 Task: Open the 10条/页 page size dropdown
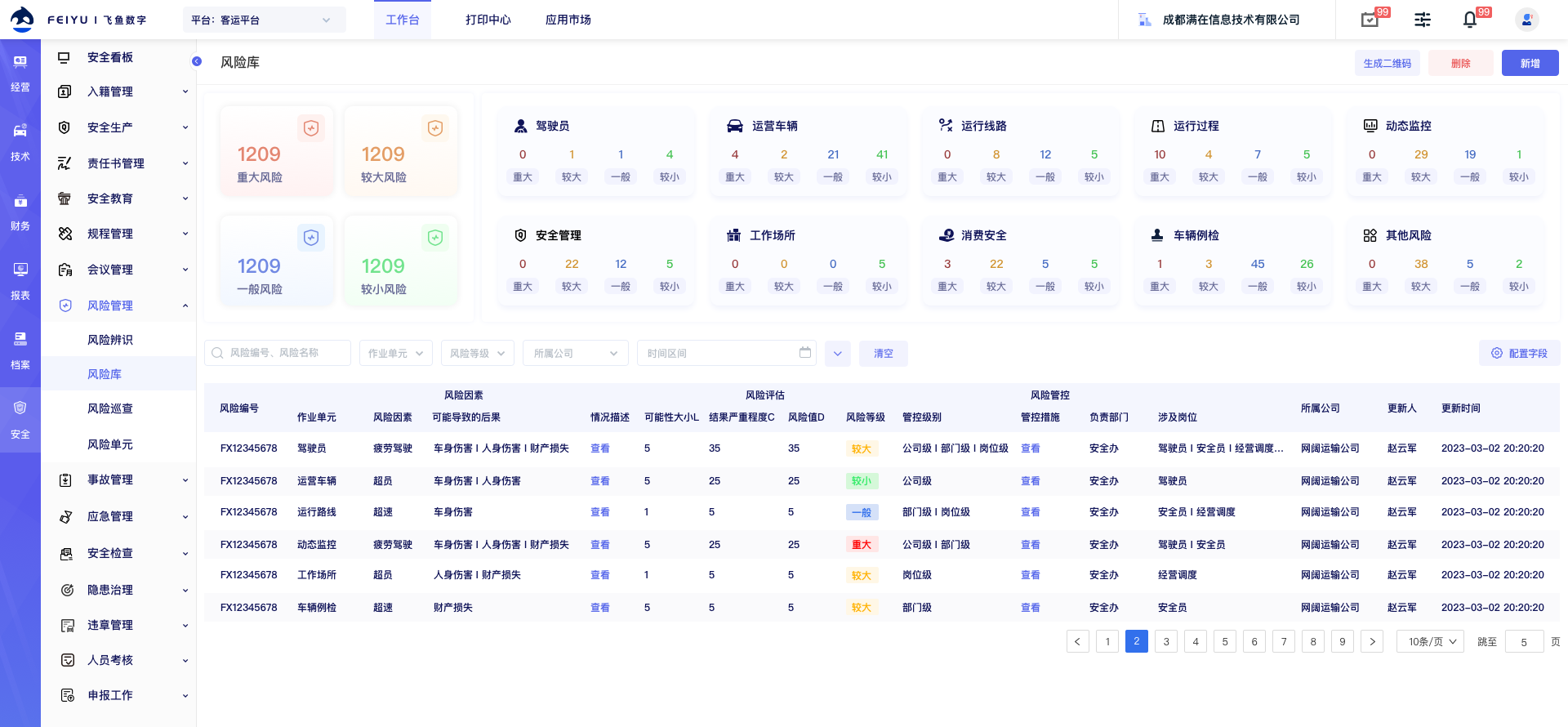coord(1430,642)
